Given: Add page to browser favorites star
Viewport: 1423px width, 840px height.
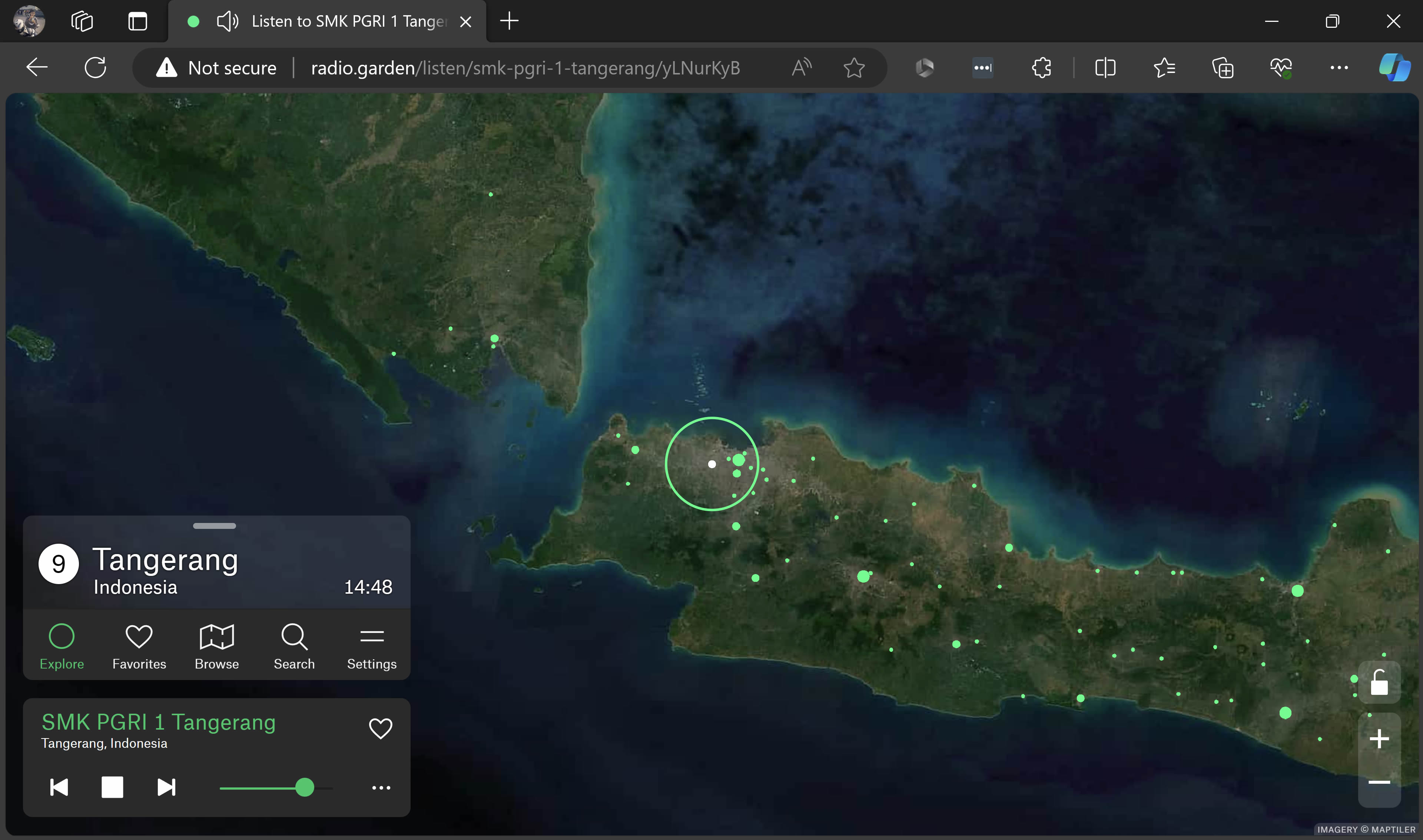Looking at the screenshot, I should [853, 68].
